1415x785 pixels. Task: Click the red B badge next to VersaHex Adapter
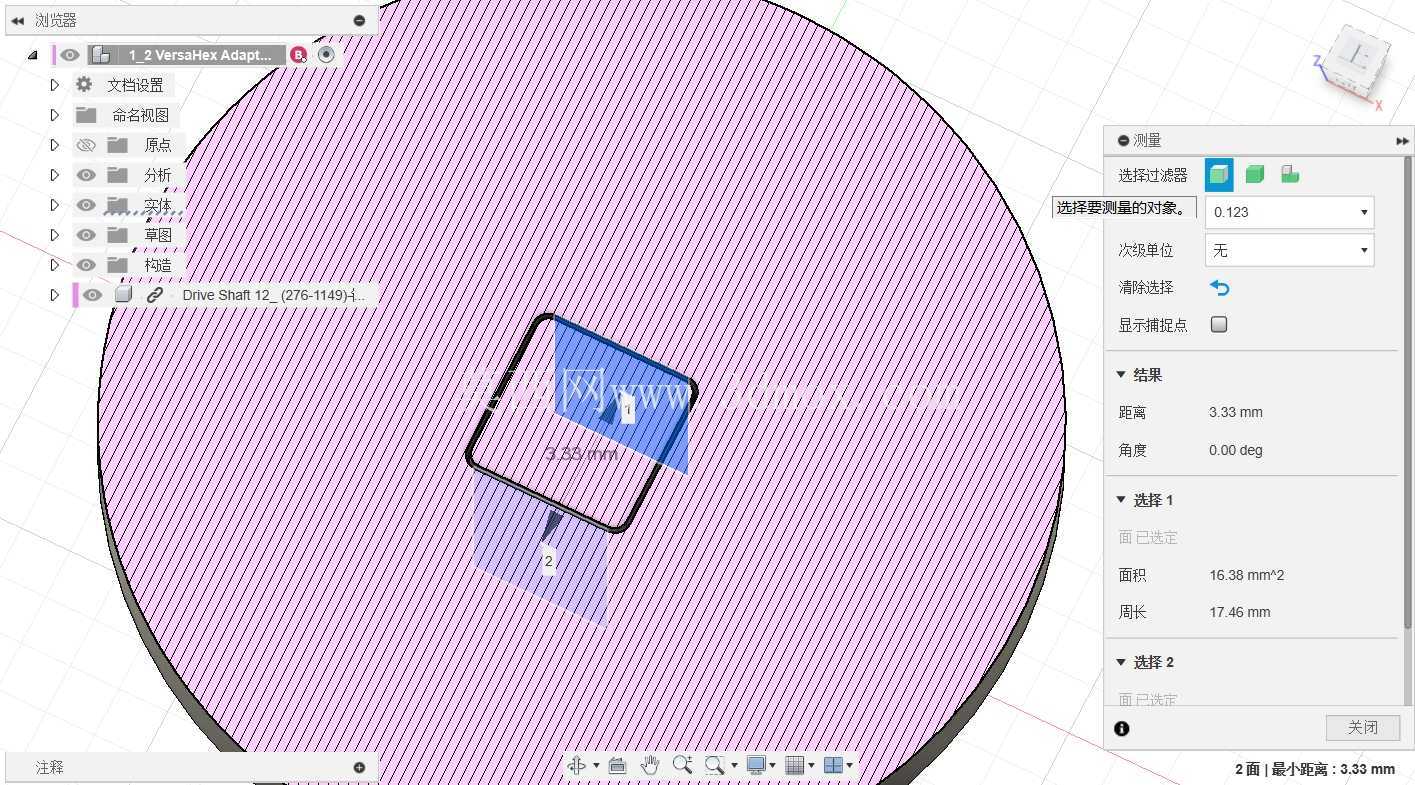tap(298, 55)
